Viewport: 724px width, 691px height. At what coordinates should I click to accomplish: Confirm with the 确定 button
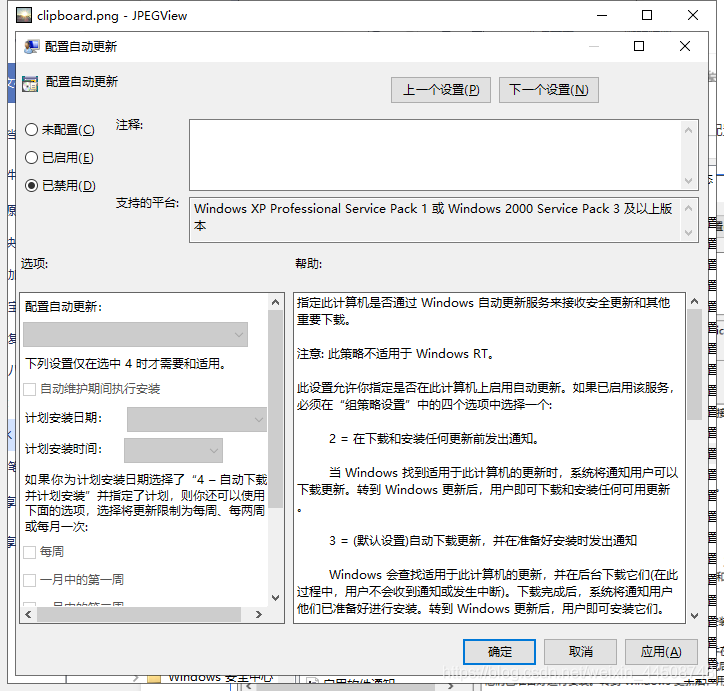499,652
